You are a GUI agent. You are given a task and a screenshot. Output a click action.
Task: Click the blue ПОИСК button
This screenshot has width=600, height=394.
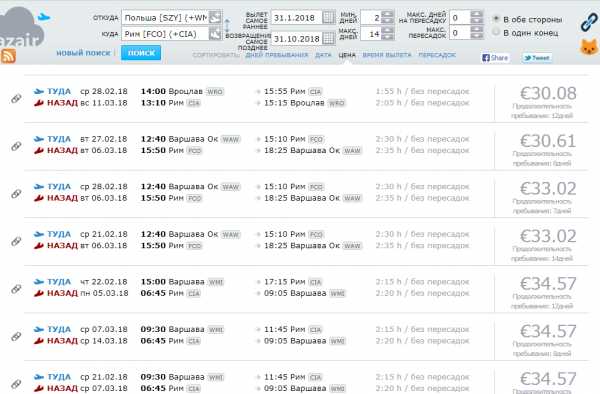coord(141,53)
